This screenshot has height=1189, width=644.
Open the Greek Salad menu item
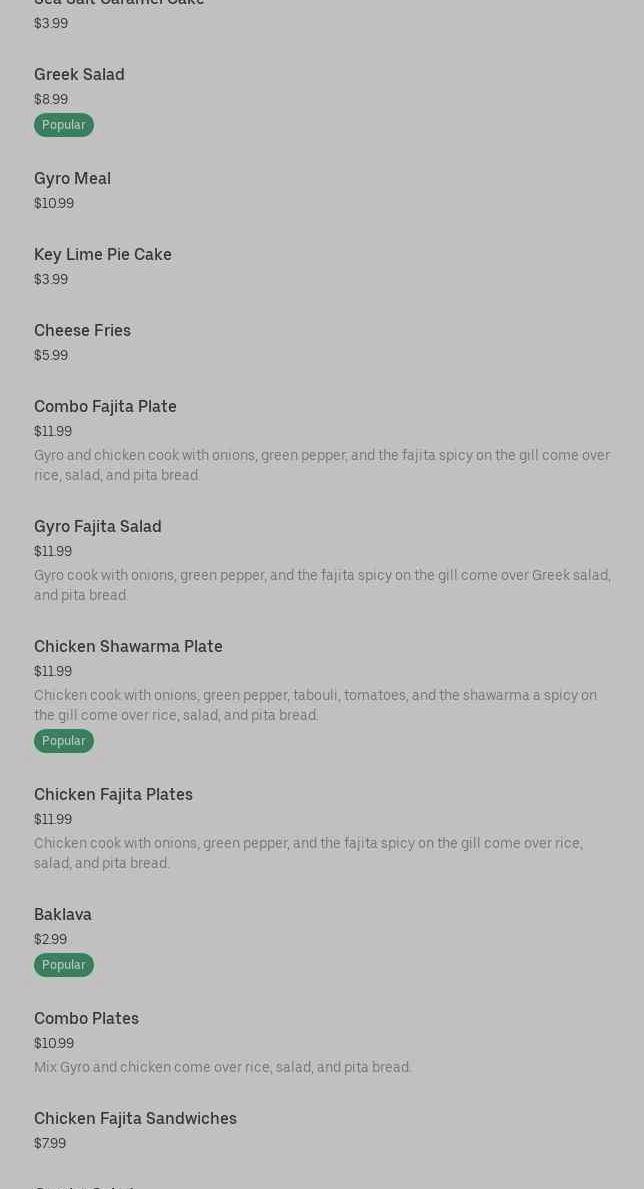[x=79, y=75]
